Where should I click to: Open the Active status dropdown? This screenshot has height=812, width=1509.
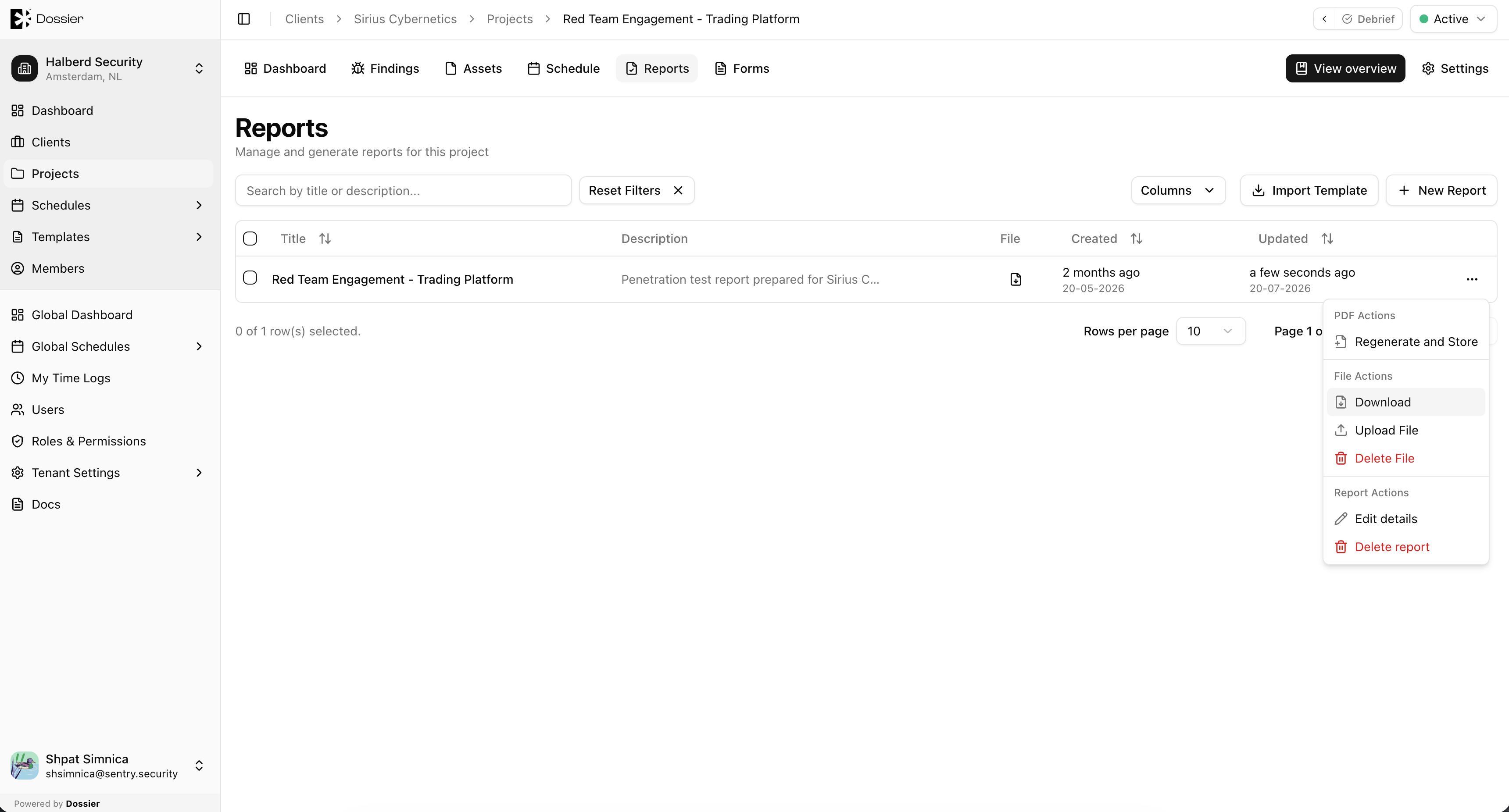[1453, 19]
